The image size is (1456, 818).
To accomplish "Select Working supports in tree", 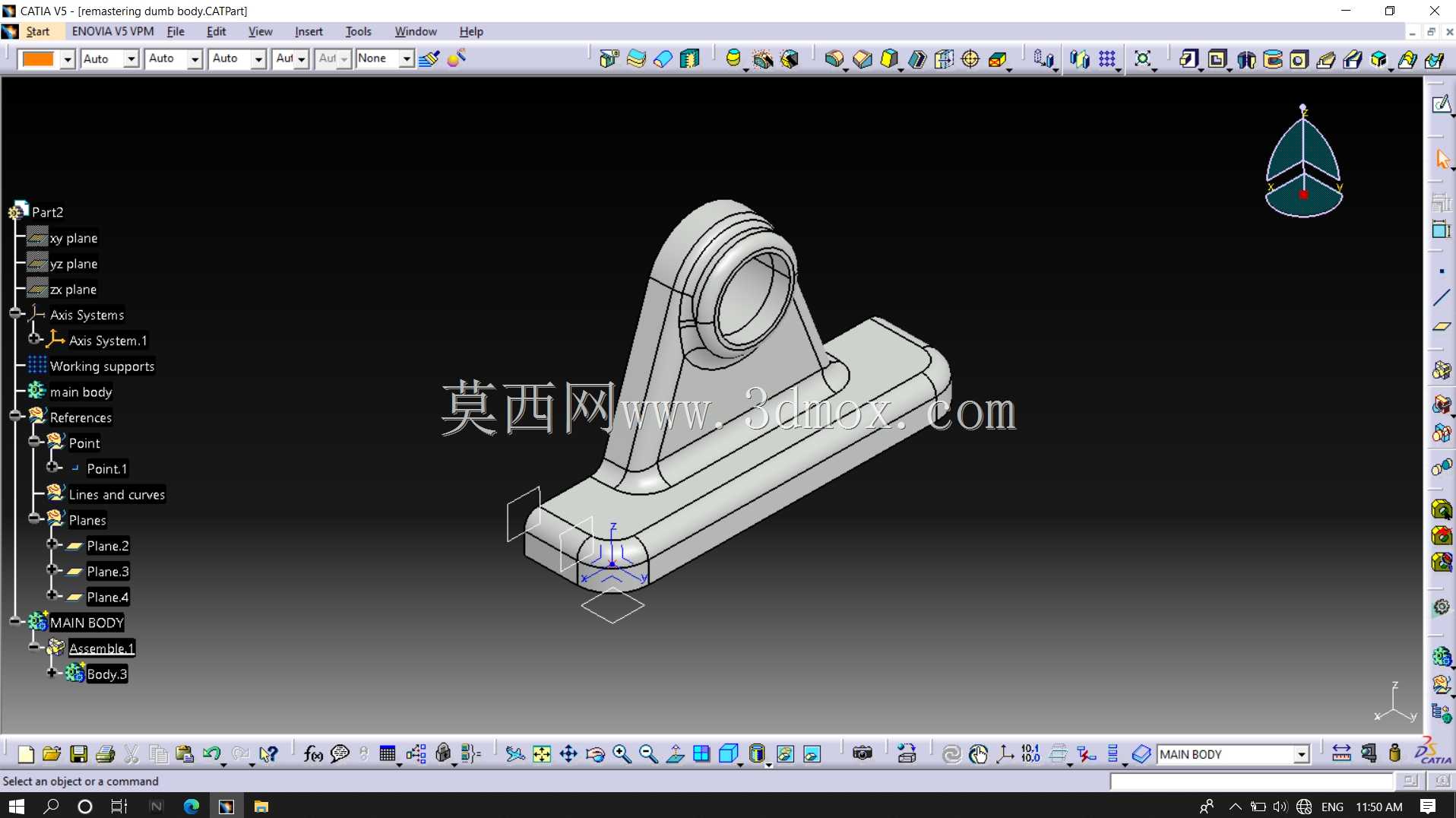I will coord(102,366).
